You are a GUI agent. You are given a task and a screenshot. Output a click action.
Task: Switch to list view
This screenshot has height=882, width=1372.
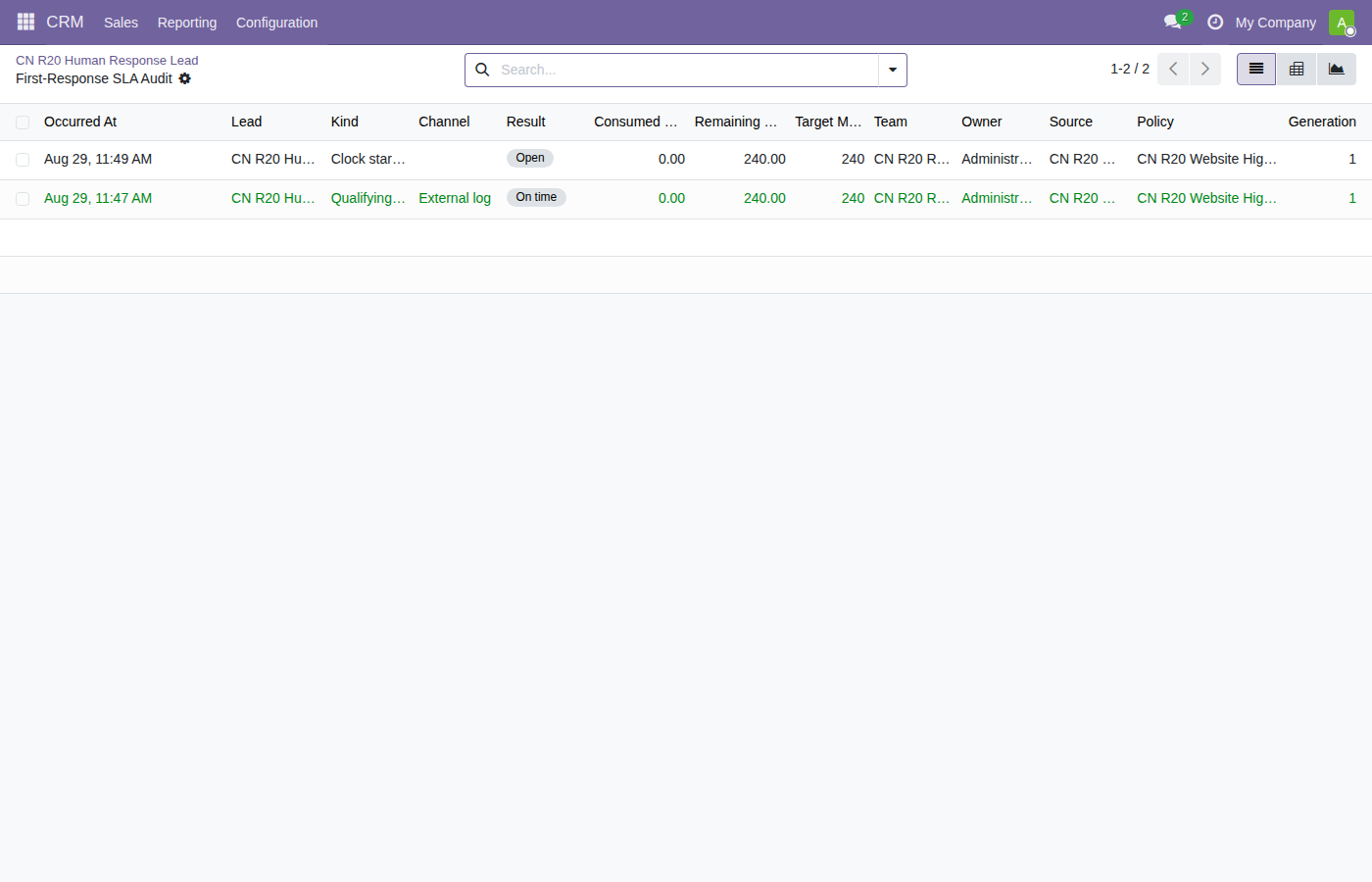[x=1256, y=69]
